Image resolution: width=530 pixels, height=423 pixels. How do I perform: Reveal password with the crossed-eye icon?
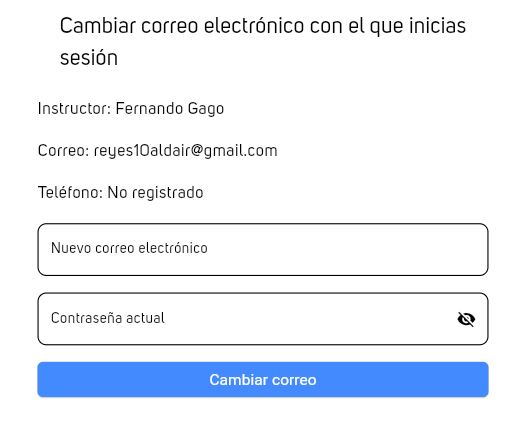[x=466, y=319]
